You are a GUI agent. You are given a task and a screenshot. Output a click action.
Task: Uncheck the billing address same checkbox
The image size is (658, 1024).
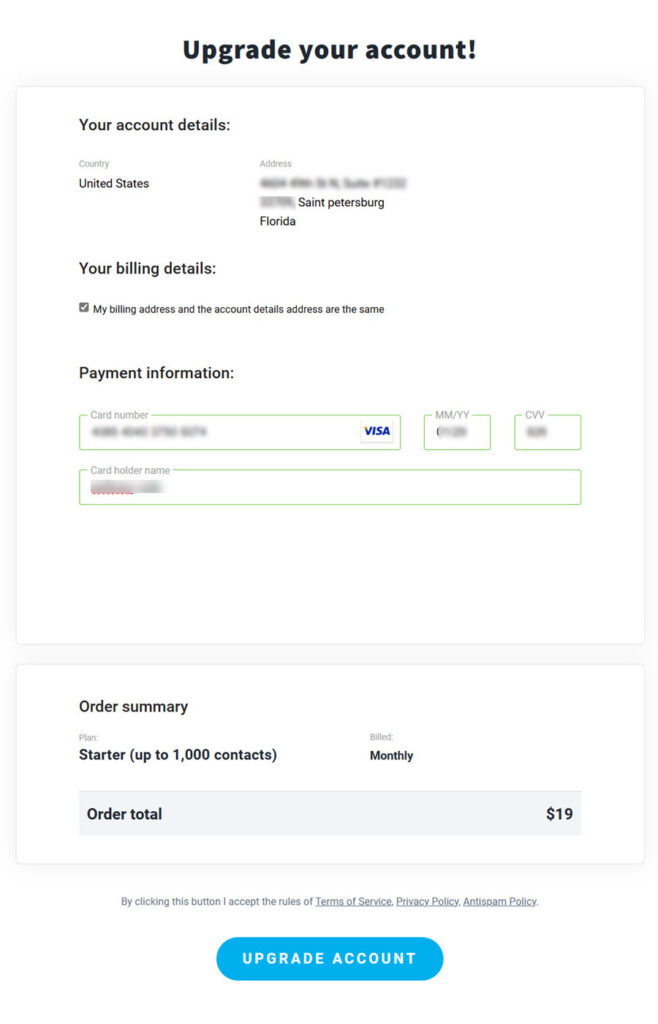pos(84,308)
